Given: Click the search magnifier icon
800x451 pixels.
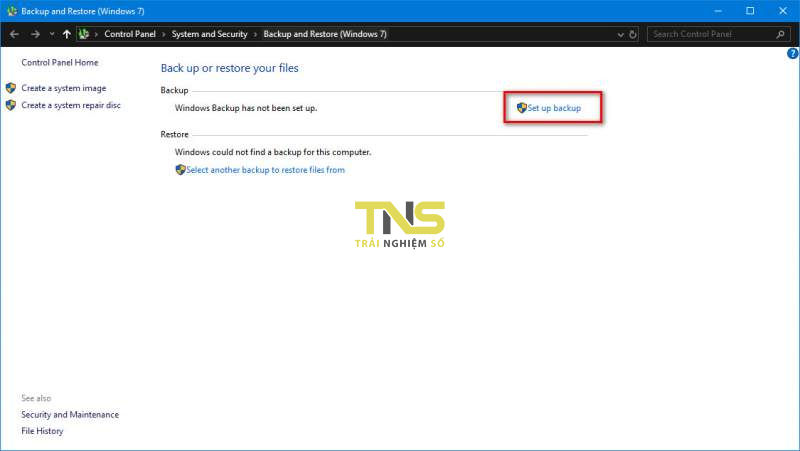Looking at the screenshot, I should (x=780, y=34).
